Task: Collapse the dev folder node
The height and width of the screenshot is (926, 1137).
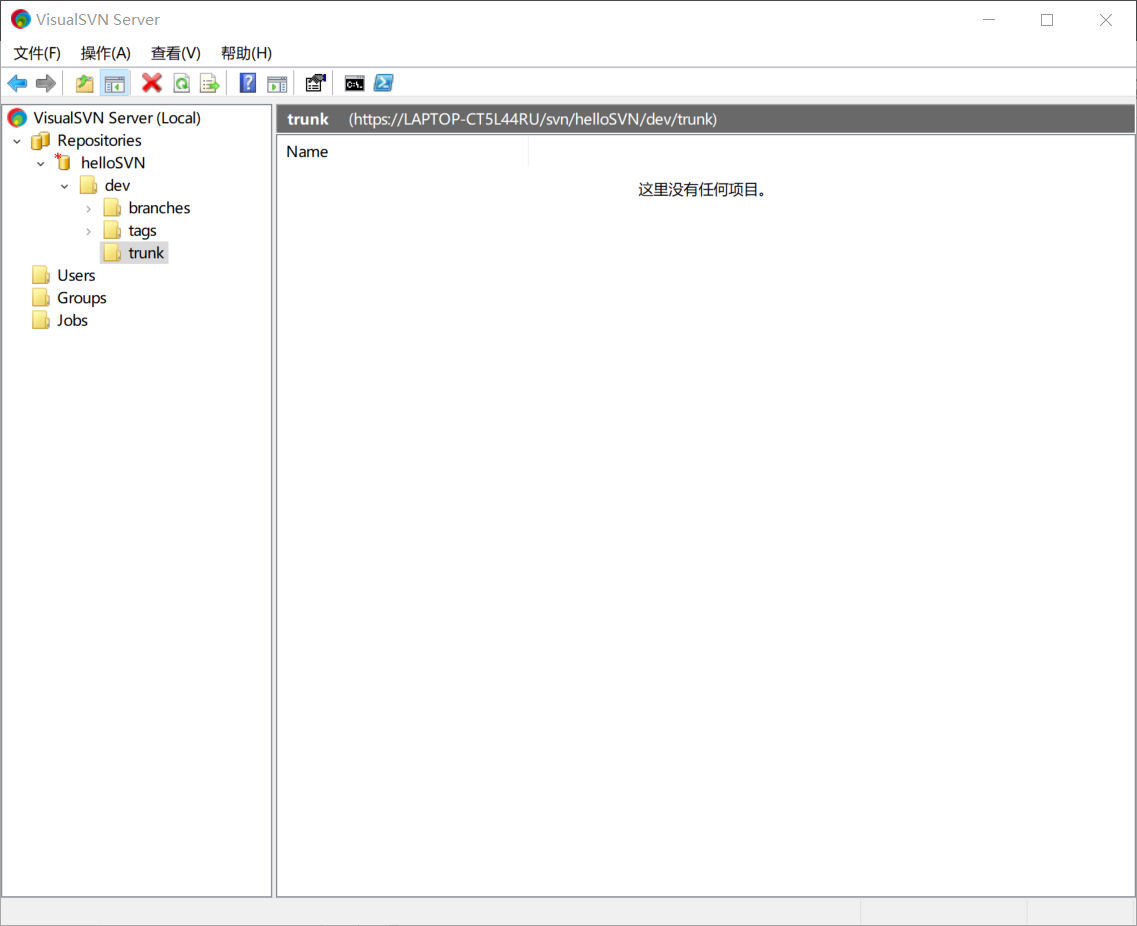Action: (x=65, y=186)
